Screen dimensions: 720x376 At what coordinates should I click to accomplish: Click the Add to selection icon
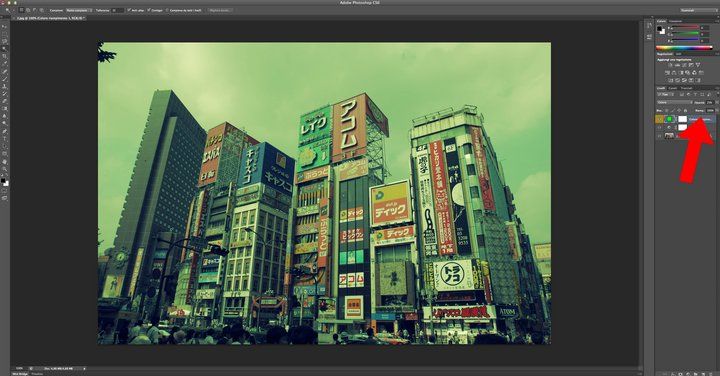pyautogui.click(x=28, y=10)
